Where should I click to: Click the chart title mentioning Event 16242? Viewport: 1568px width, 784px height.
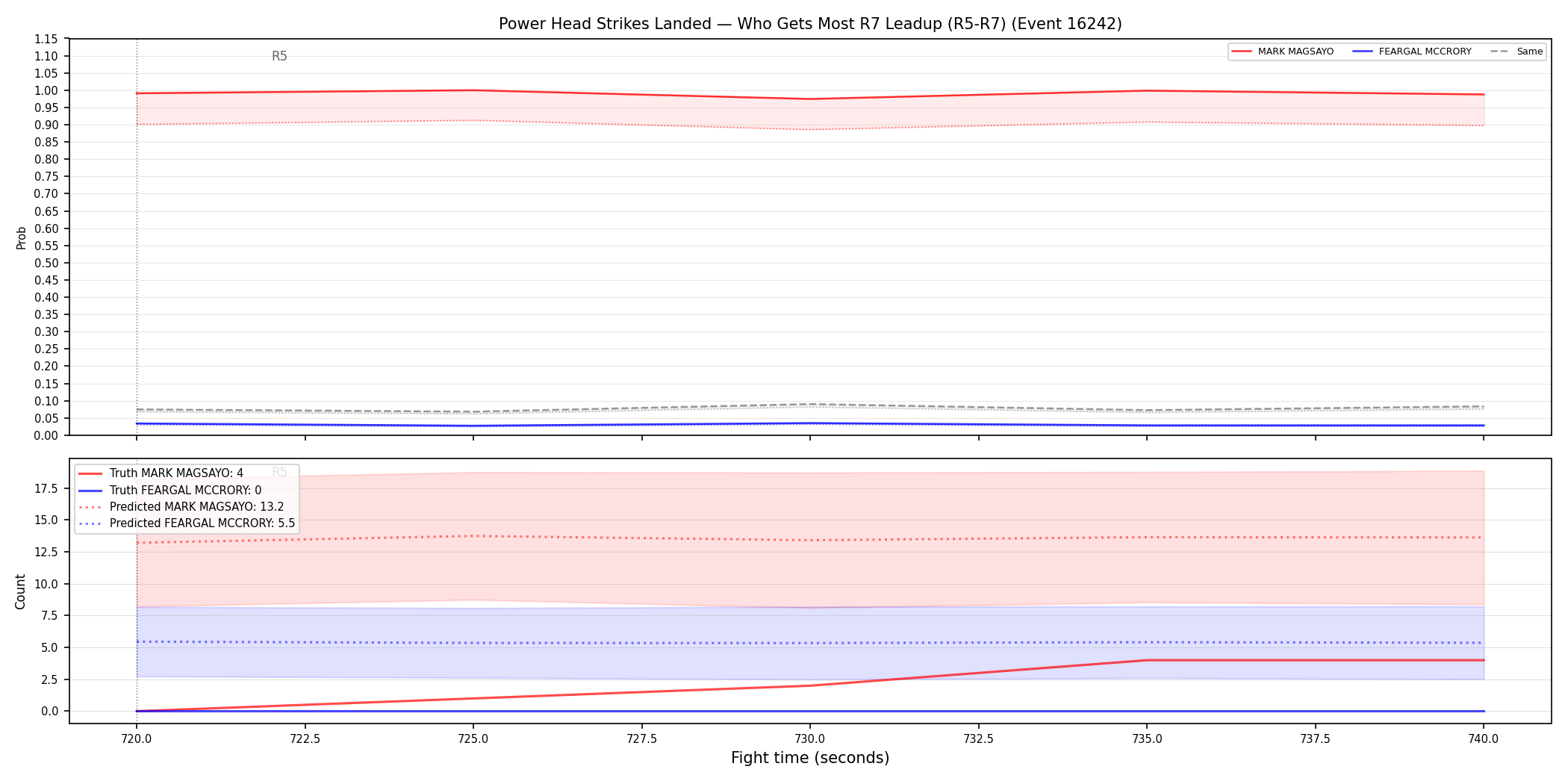810,24
